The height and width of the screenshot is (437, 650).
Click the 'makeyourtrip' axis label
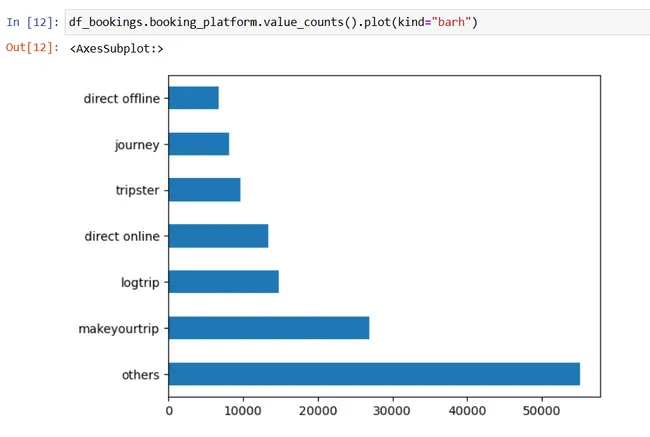[x=119, y=329]
